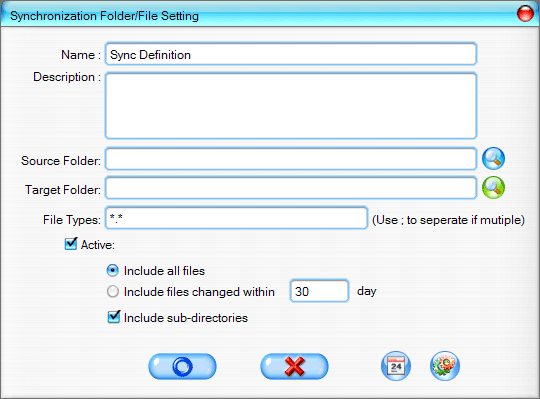Click inside the Description text area
This screenshot has height=399, width=540.
pos(291,106)
